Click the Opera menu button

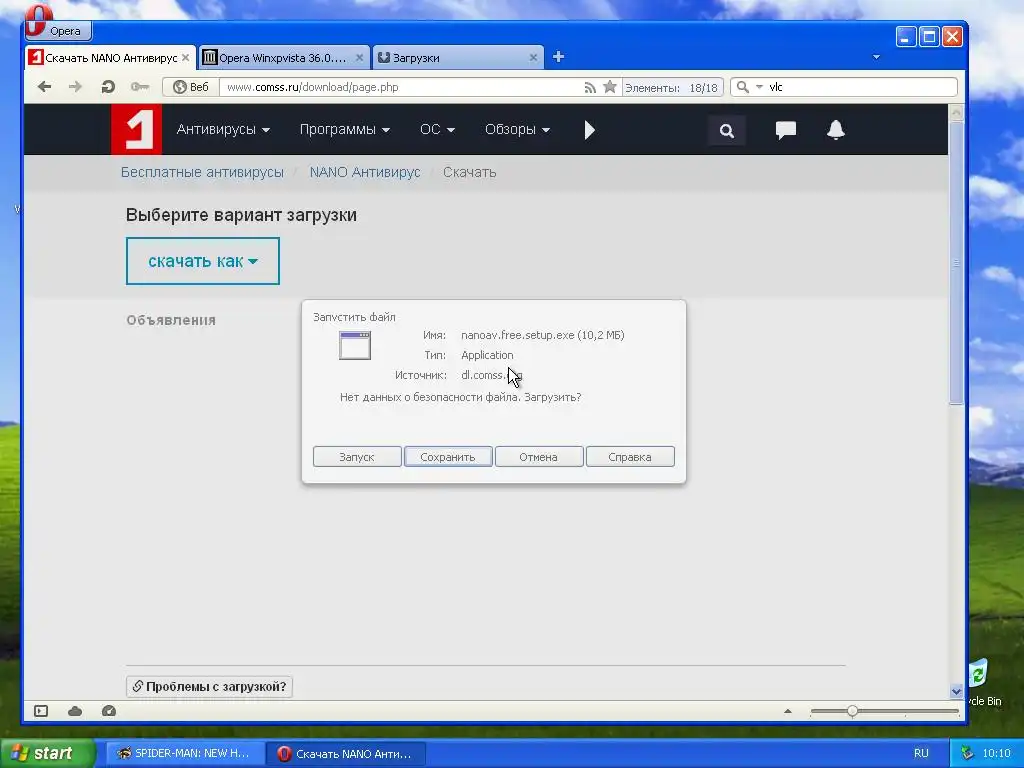[x=58, y=29]
